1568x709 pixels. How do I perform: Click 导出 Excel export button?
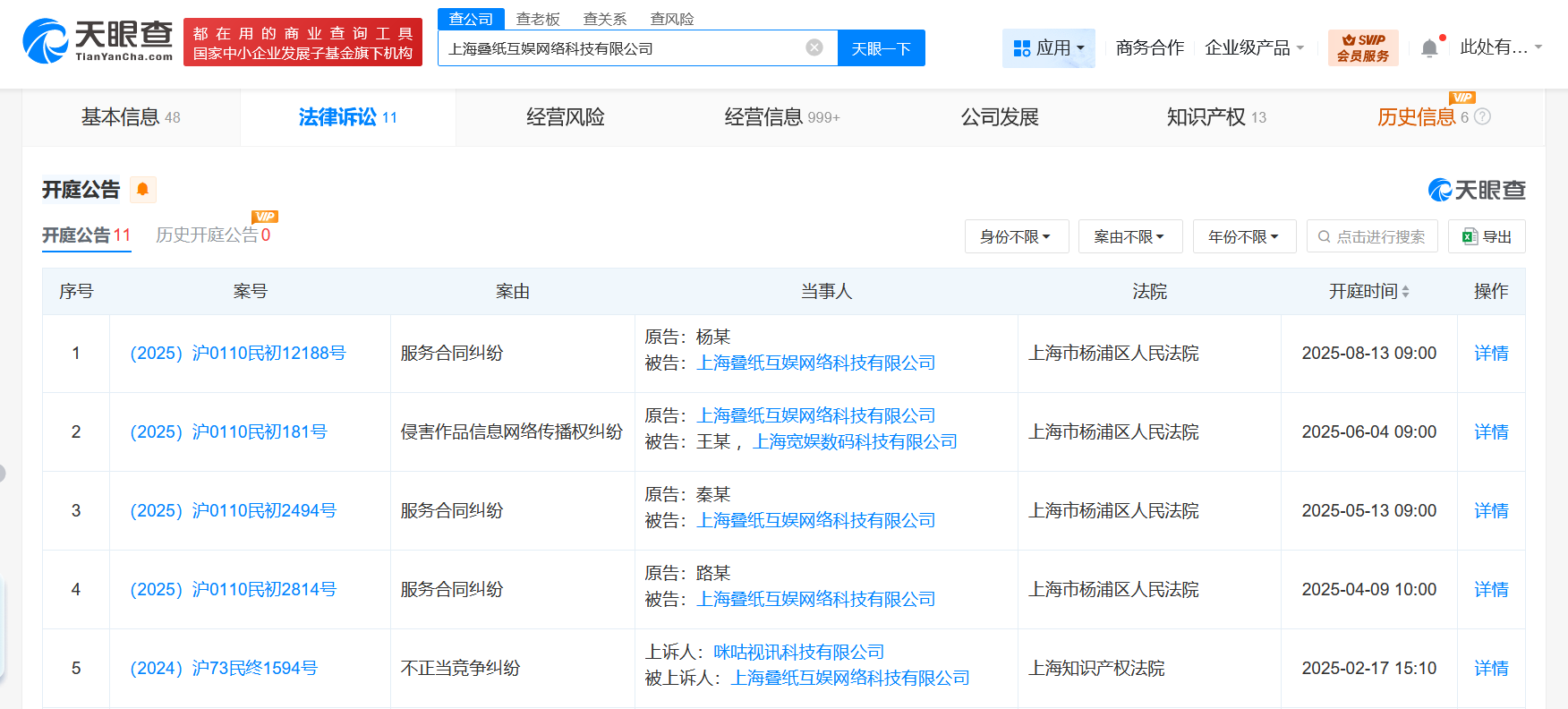click(1487, 236)
